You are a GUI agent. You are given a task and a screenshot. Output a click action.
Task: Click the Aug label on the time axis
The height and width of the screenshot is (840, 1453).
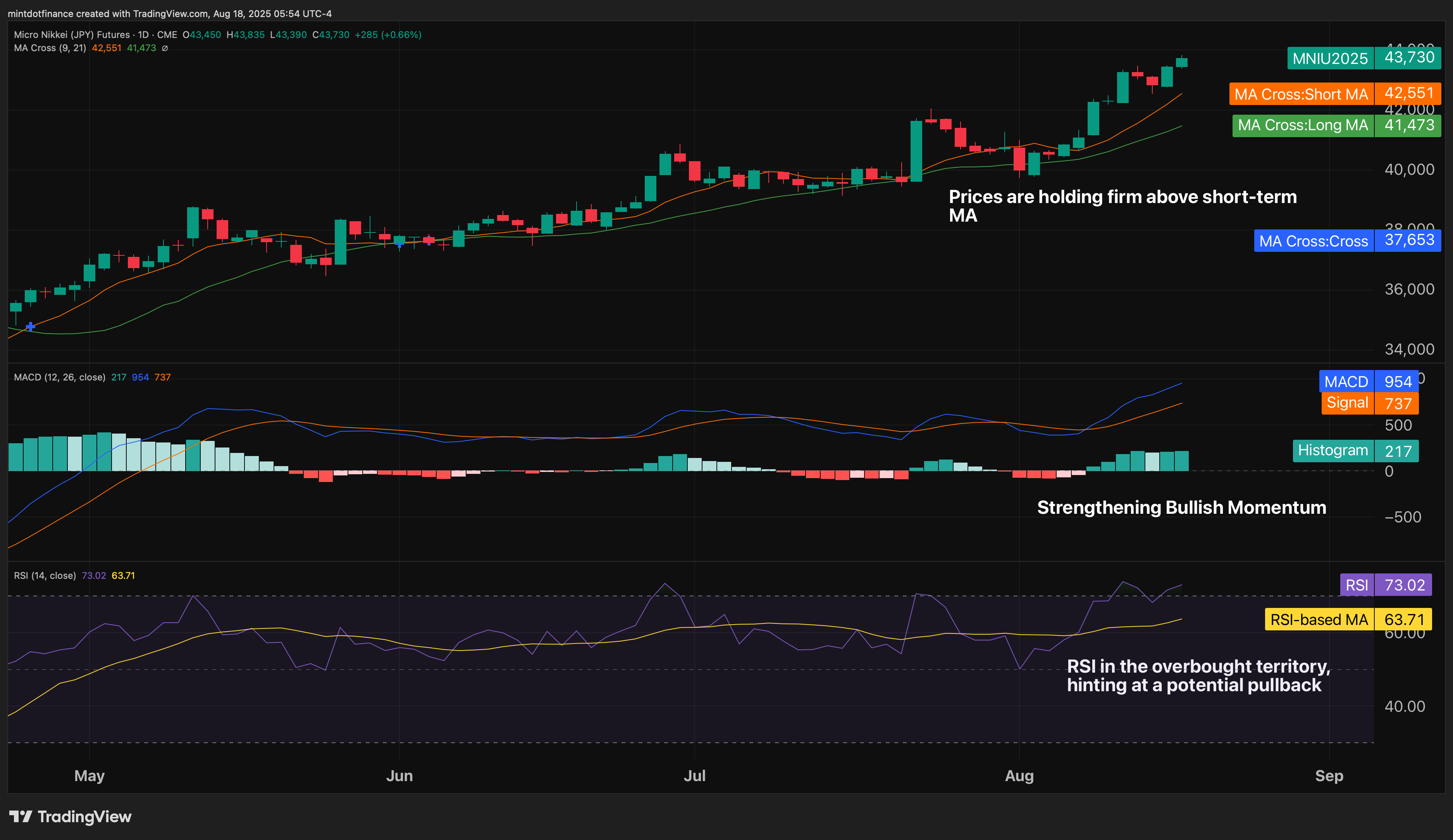(1019, 775)
